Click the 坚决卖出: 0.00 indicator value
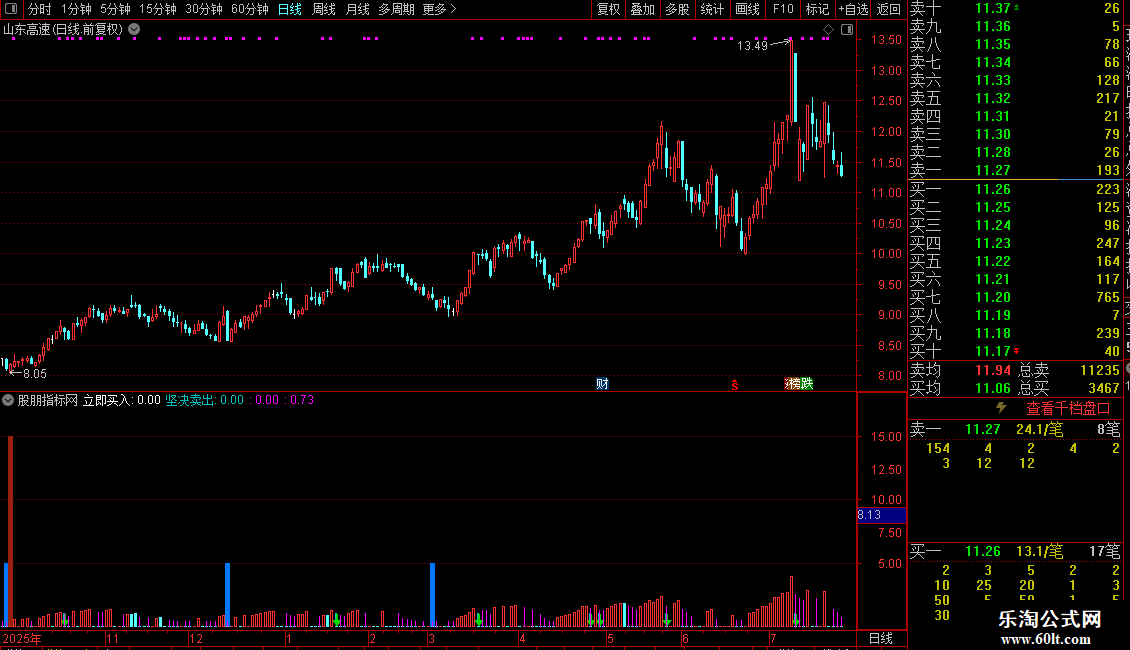1130x650 pixels. click(205, 400)
